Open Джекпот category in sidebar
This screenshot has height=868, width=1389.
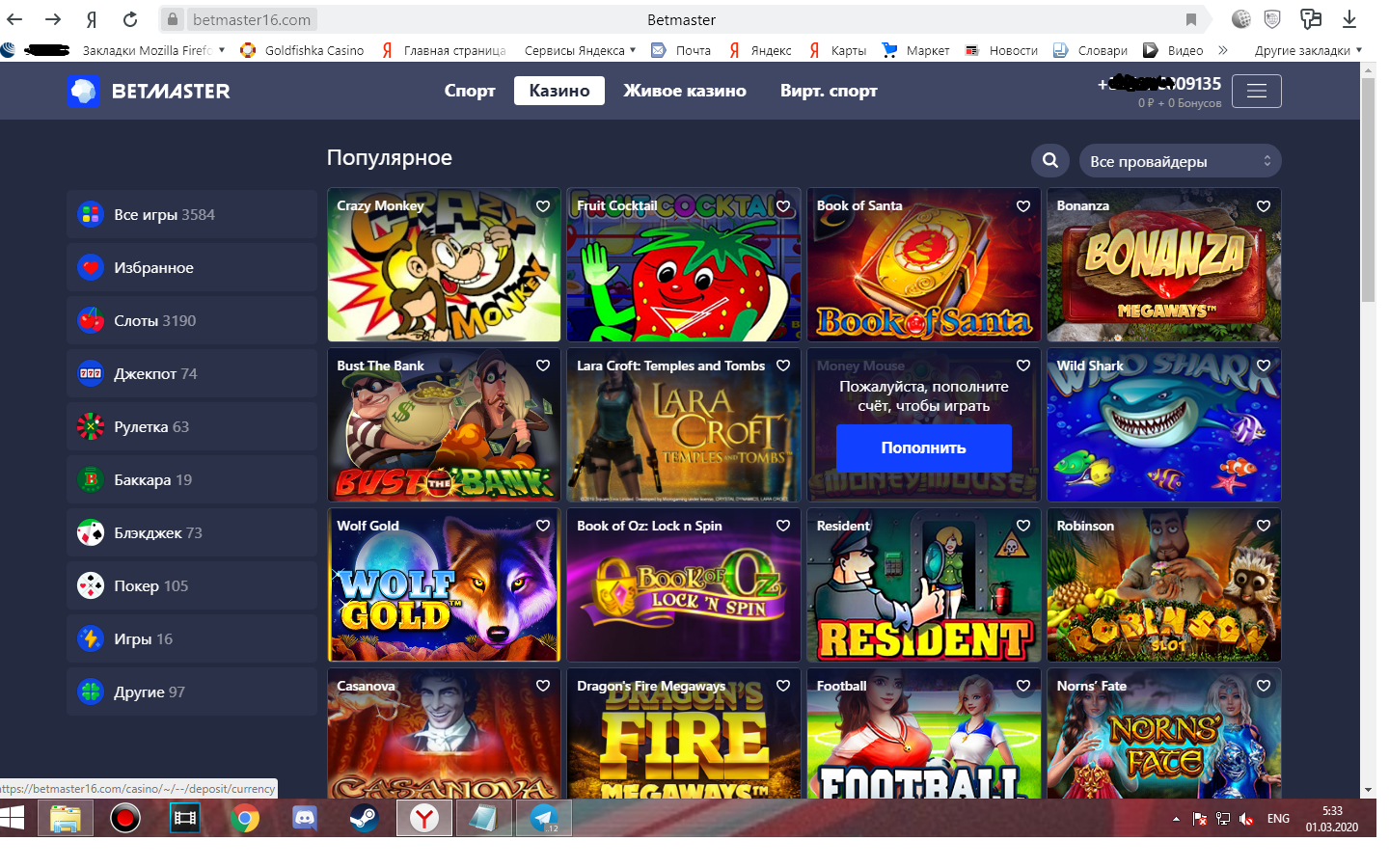tap(192, 373)
